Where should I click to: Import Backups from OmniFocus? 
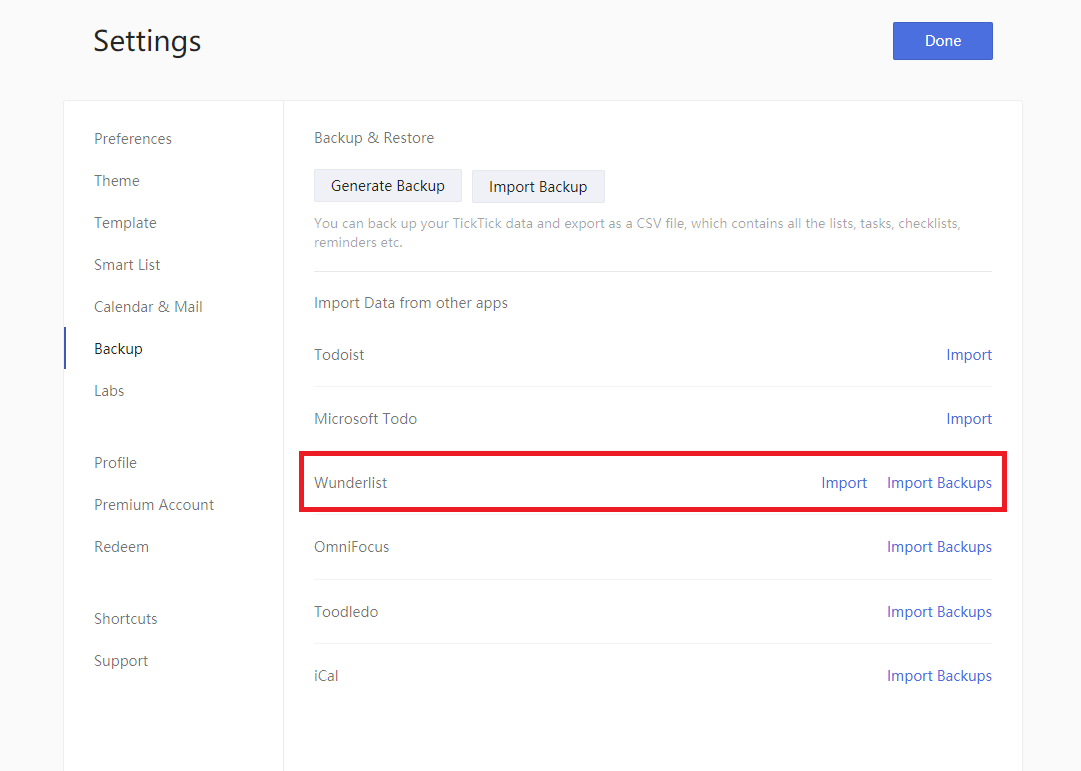[939, 547]
